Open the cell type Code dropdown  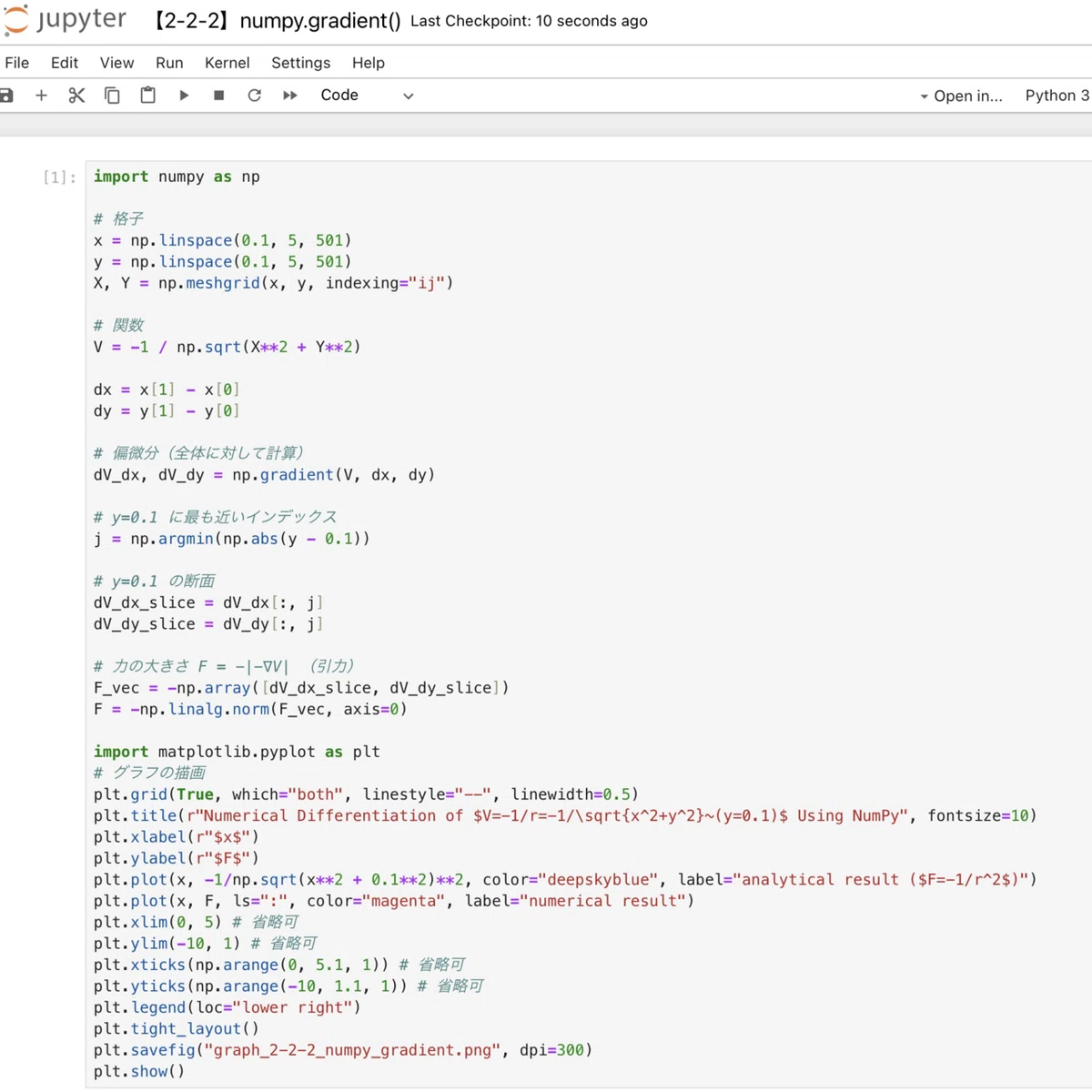coord(367,96)
